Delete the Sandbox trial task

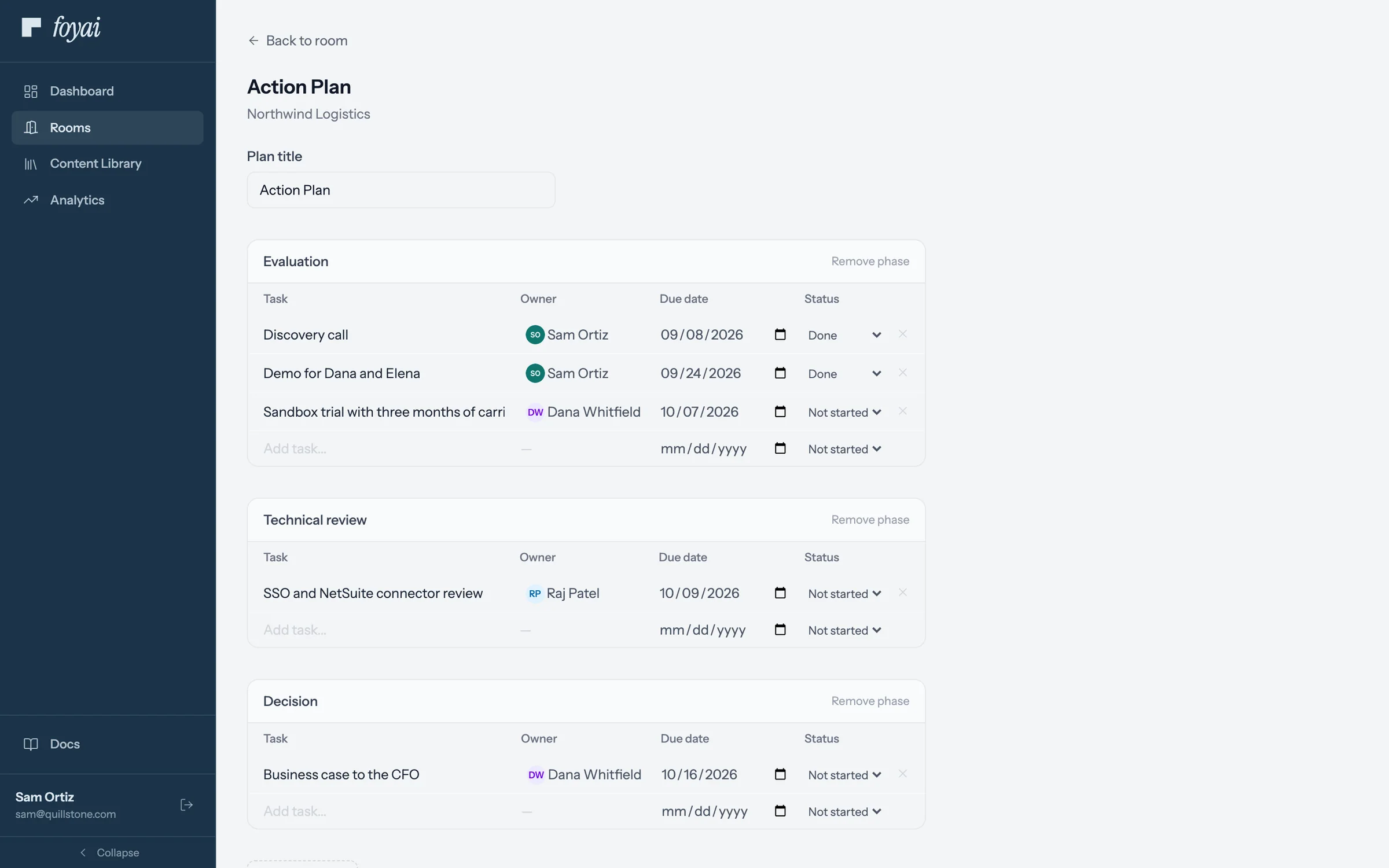pyautogui.click(x=902, y=411)
